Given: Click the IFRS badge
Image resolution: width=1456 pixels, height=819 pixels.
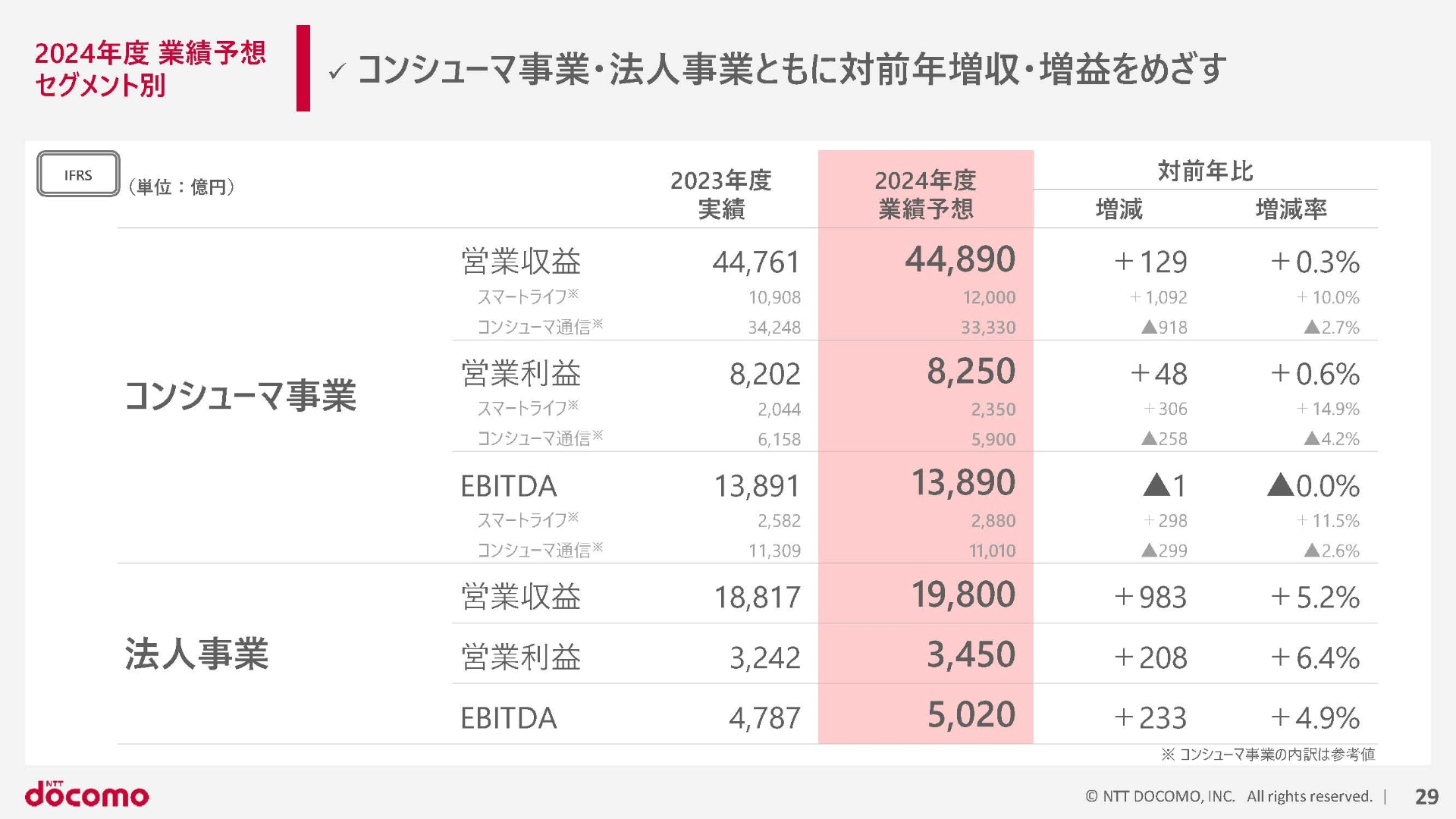Looking at the screenshot, I should (78, 174).
